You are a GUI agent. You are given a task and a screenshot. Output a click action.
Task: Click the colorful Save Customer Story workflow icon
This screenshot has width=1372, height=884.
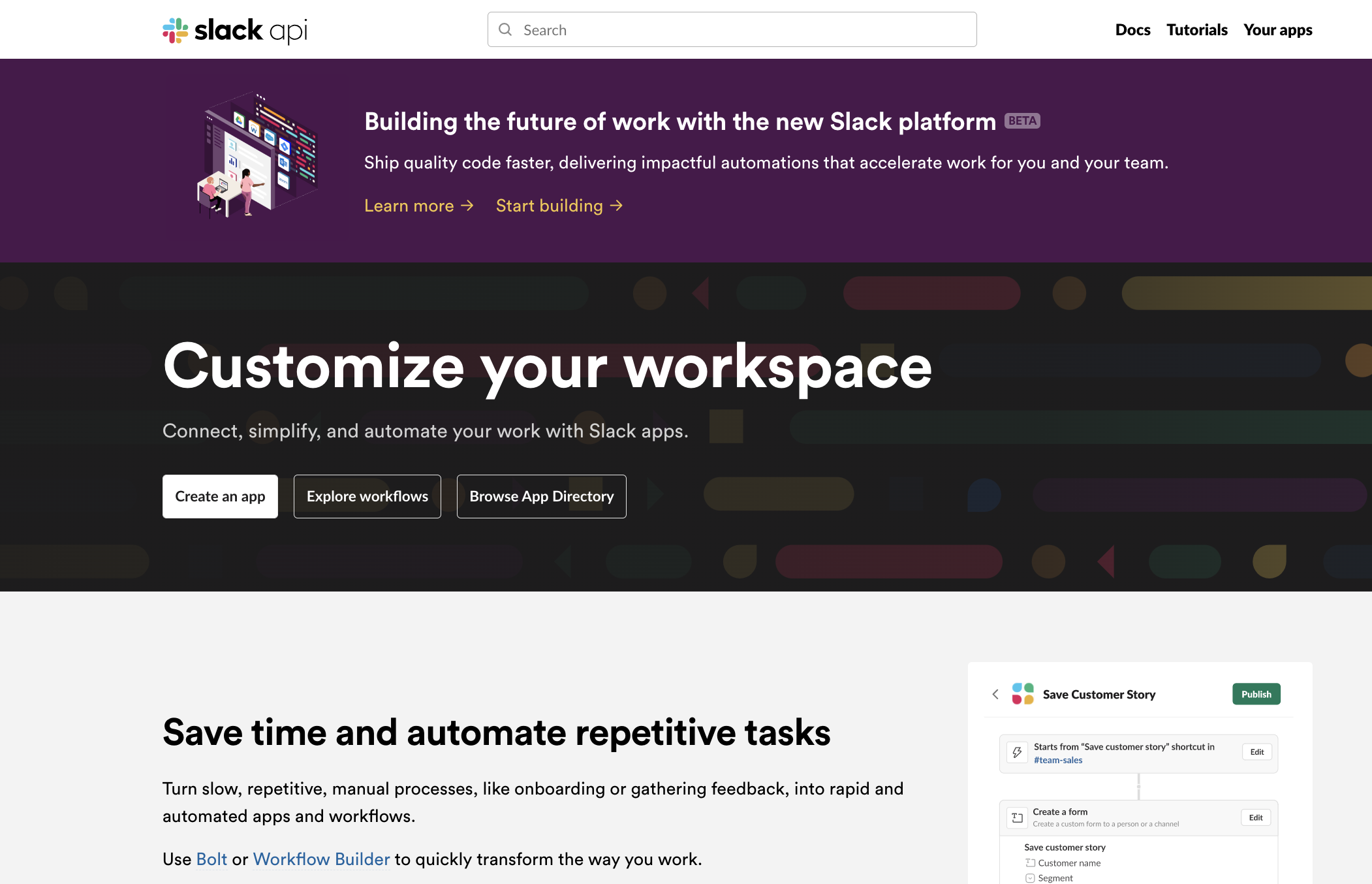[x=1022, y=694]
